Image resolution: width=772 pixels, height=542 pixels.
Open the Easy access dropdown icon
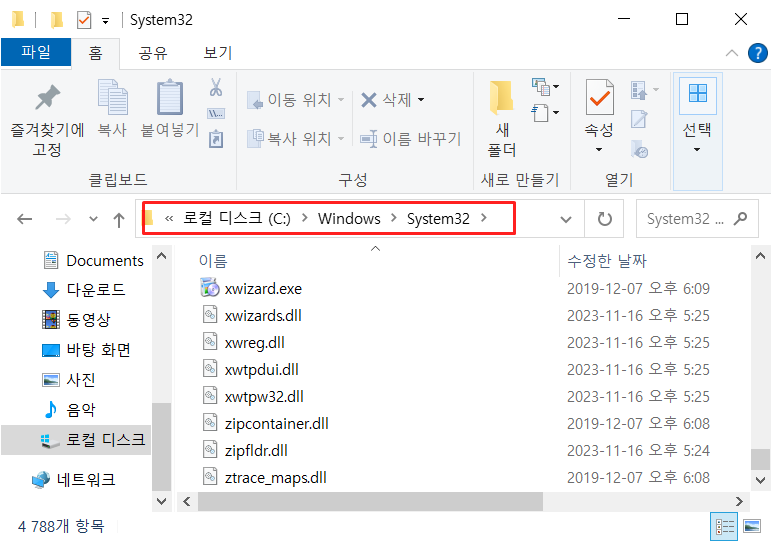(x=545, y=113)
